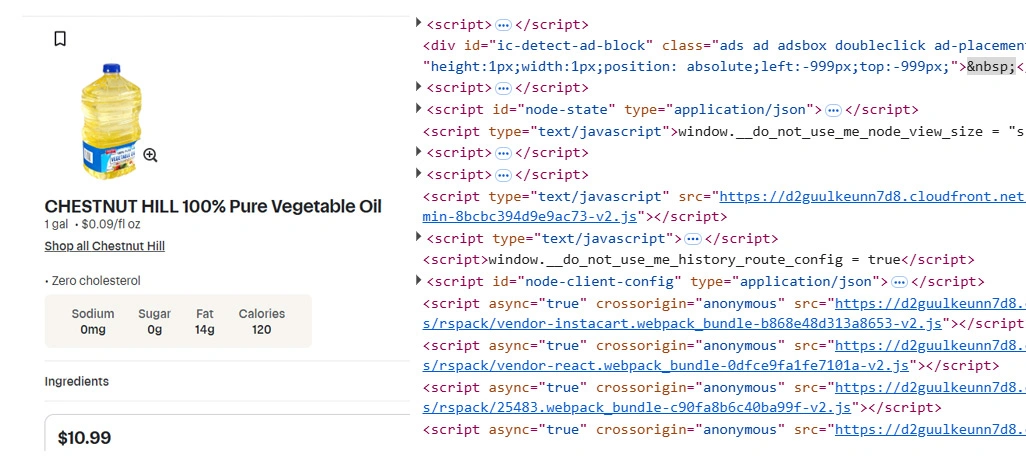Expand the node-state script element
1026x466 pixels.
(x=418, y=110)
